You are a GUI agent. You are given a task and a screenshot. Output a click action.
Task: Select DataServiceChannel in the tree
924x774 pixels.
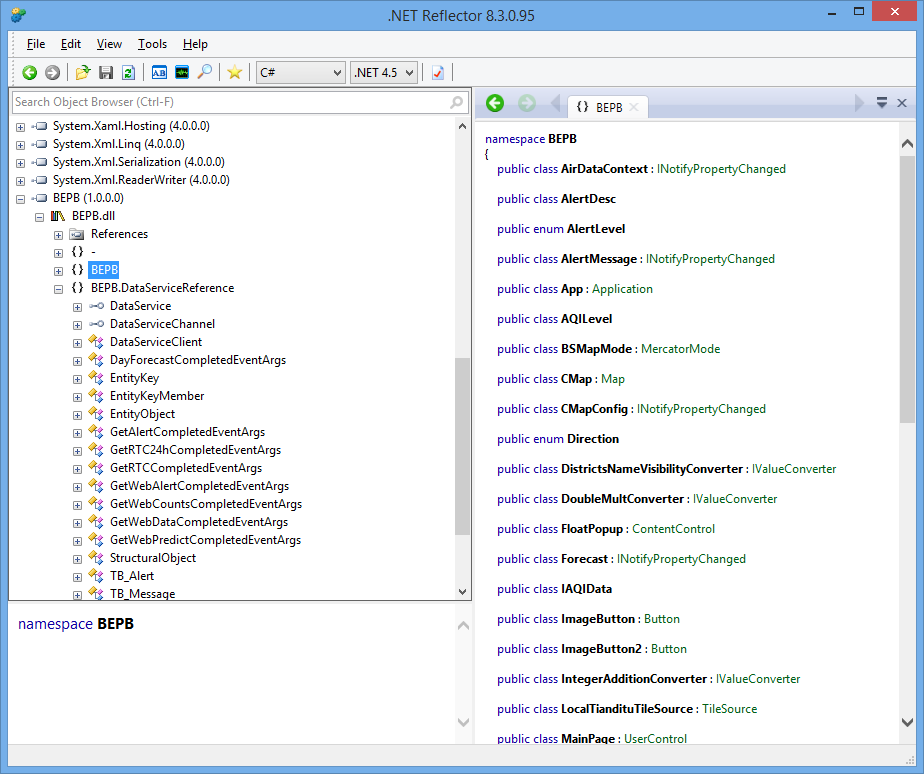point(163,324)
